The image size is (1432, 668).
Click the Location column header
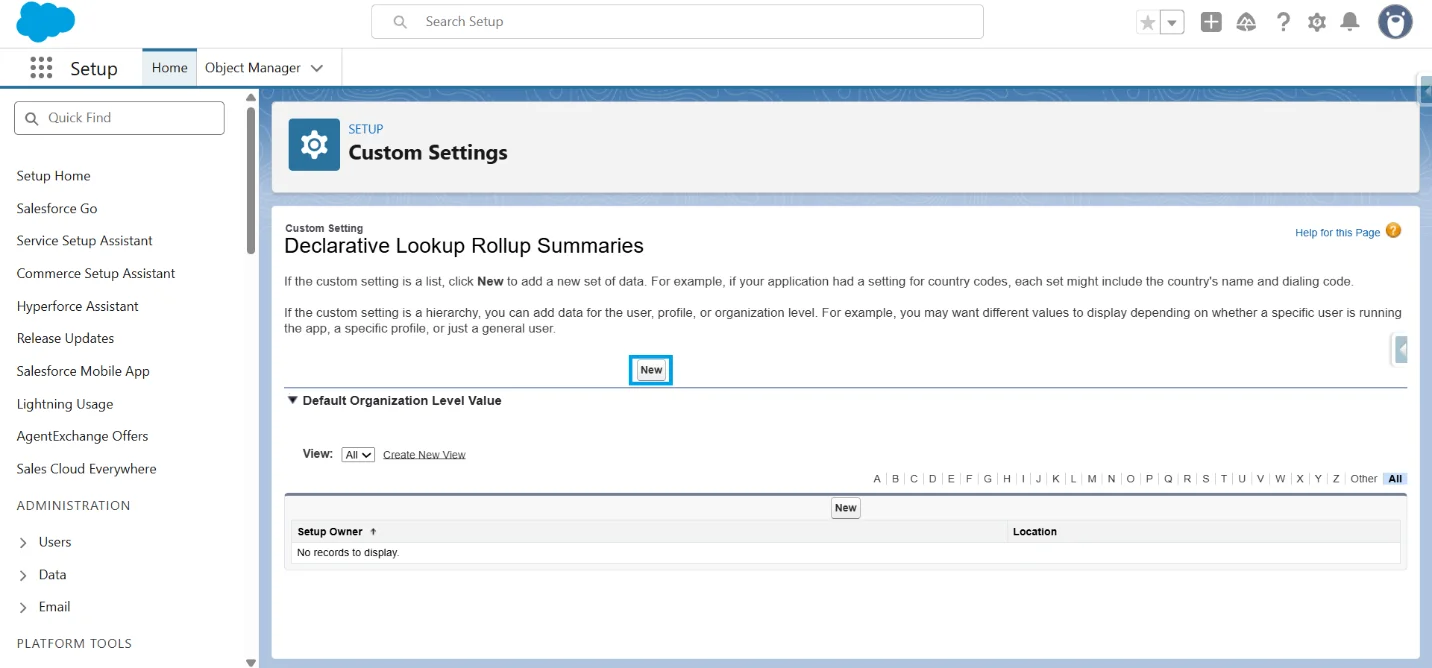[1035, 532]
